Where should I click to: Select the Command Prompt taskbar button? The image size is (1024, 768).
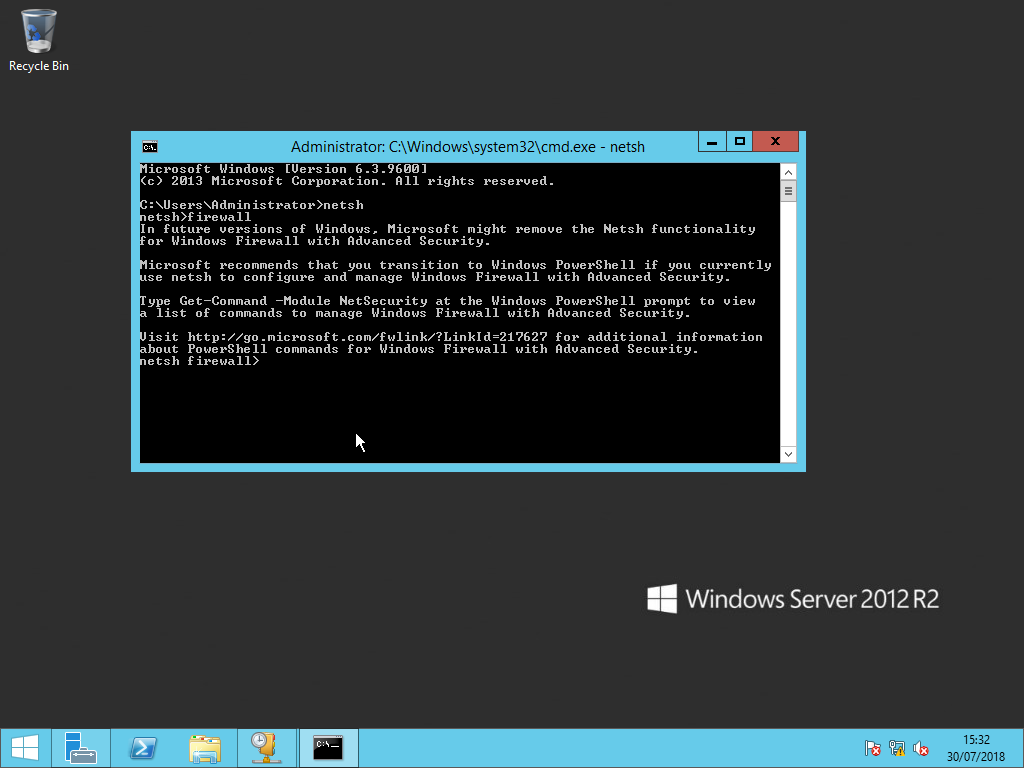328,748
